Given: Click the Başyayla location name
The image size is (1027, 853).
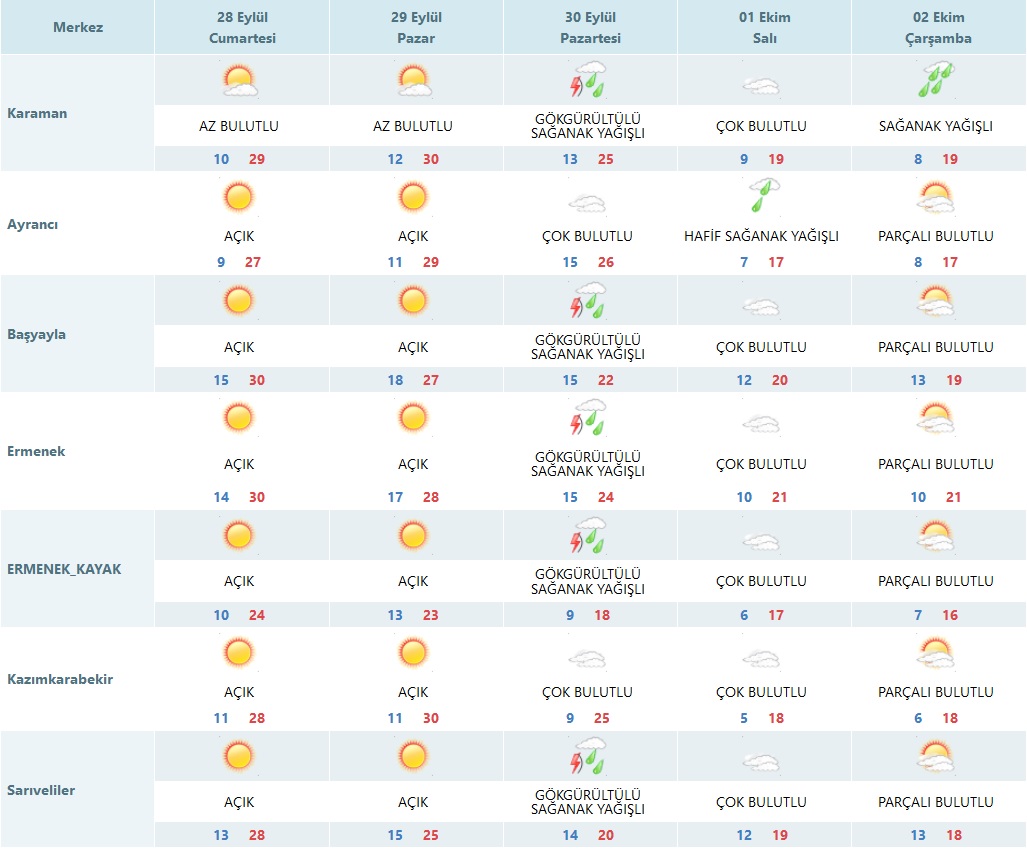Looking at the screenshot, I should tap(36, 334).
